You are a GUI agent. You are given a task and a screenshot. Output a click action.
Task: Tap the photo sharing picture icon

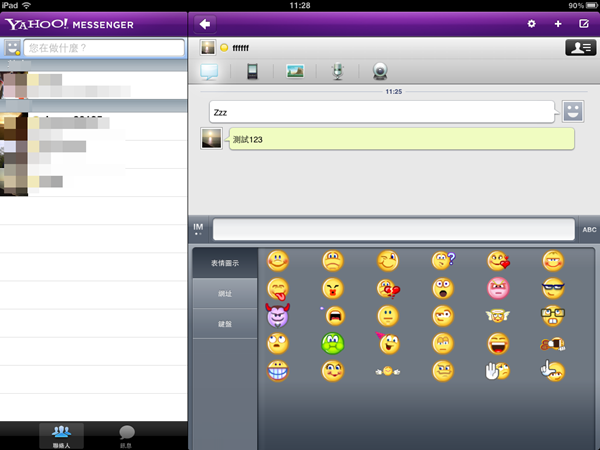(x=295, y=71)
